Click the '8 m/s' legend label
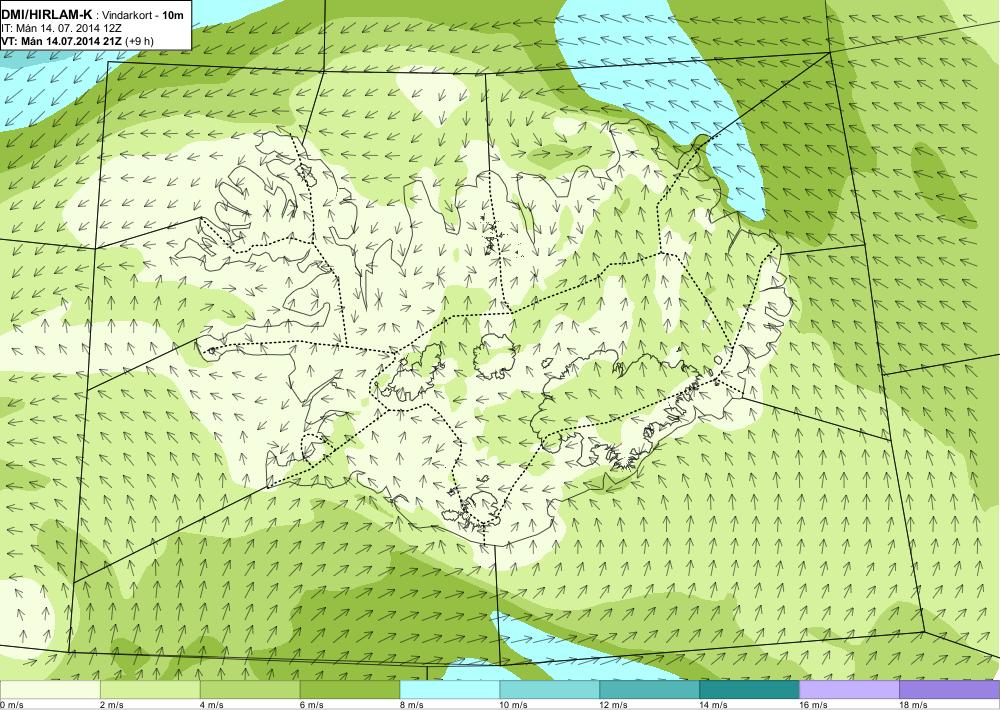Screen dimensions: 1000x710 (412, 705)
